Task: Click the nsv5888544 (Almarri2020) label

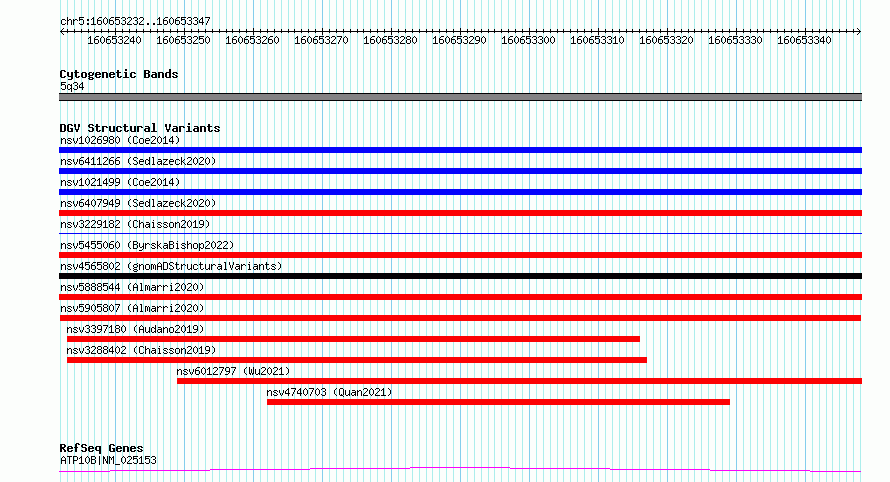Action: pos(132,287)
